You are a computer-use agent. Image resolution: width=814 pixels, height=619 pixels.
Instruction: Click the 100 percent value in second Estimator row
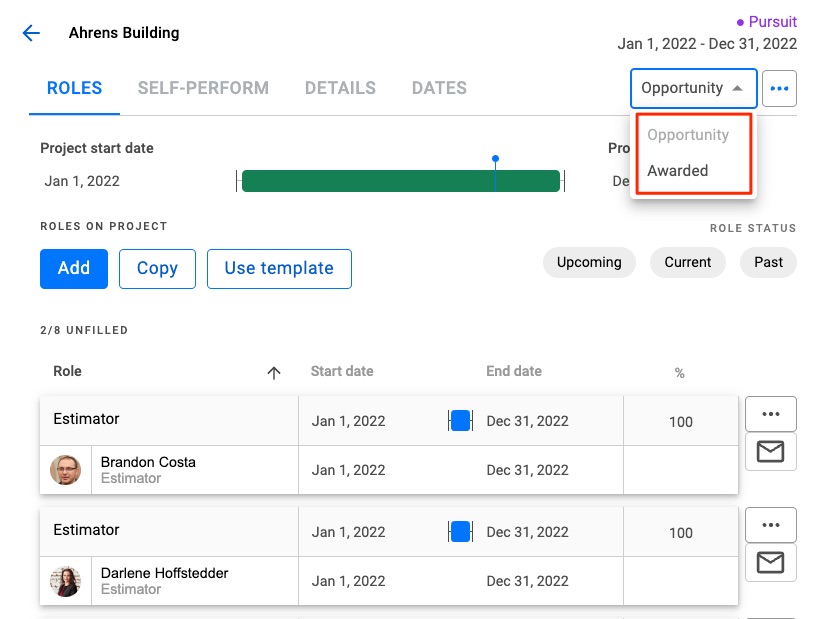pos(681,533)
